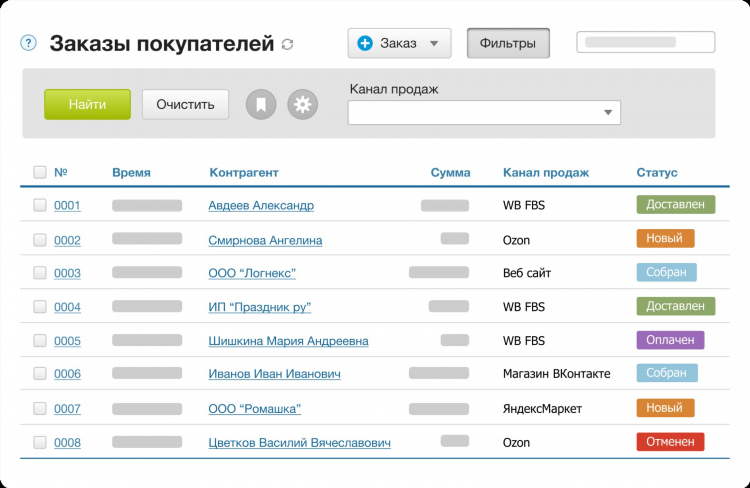The height and width of the screenshot is (488, 750).
Task: Open contractor ООО “Ромашка”
Action: point(254,409)
